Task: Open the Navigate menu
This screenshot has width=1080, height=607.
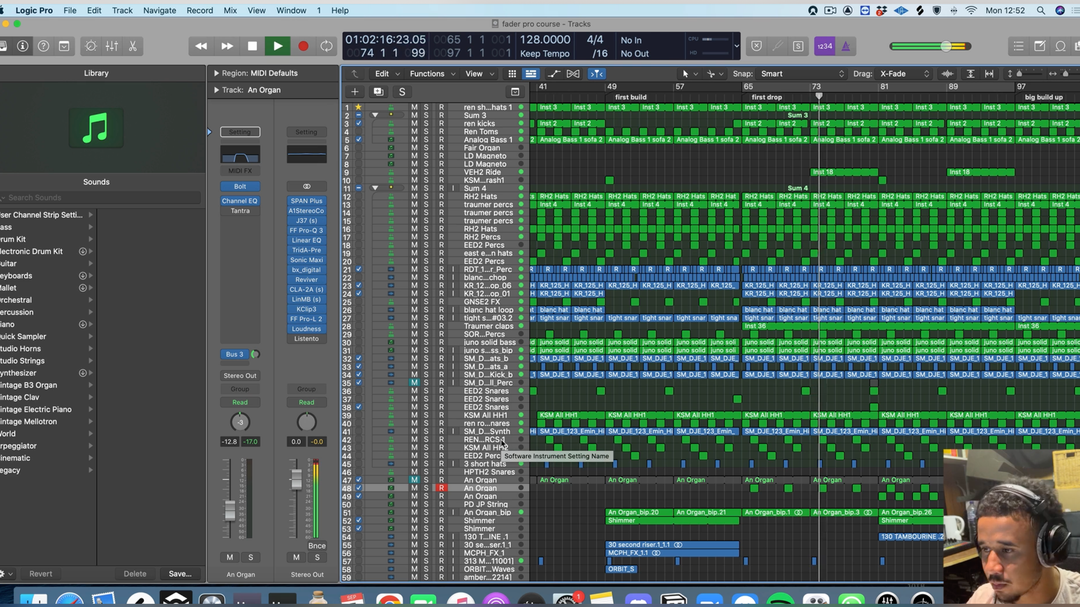Action: coord(159,10)
